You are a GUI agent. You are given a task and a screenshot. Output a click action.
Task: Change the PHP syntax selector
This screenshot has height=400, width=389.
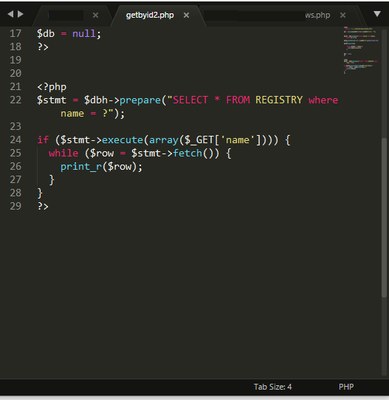346,387
